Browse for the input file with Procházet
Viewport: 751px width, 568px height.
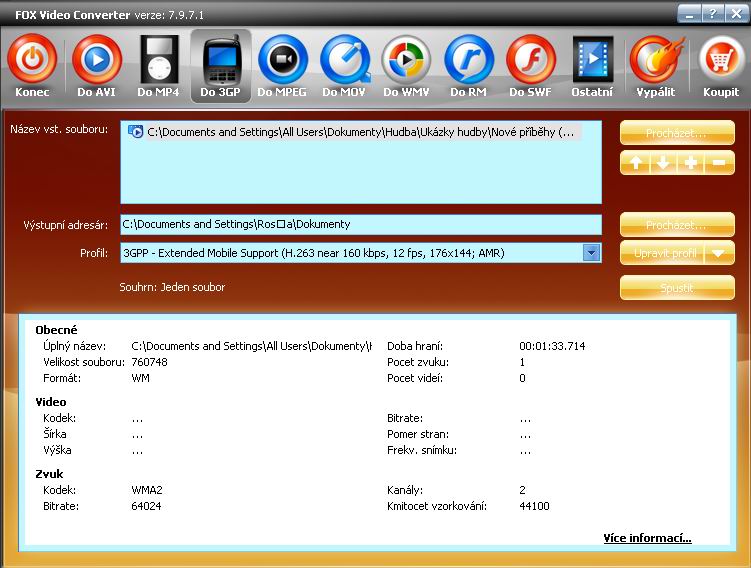pyautogui.click(x=677, y=133)
